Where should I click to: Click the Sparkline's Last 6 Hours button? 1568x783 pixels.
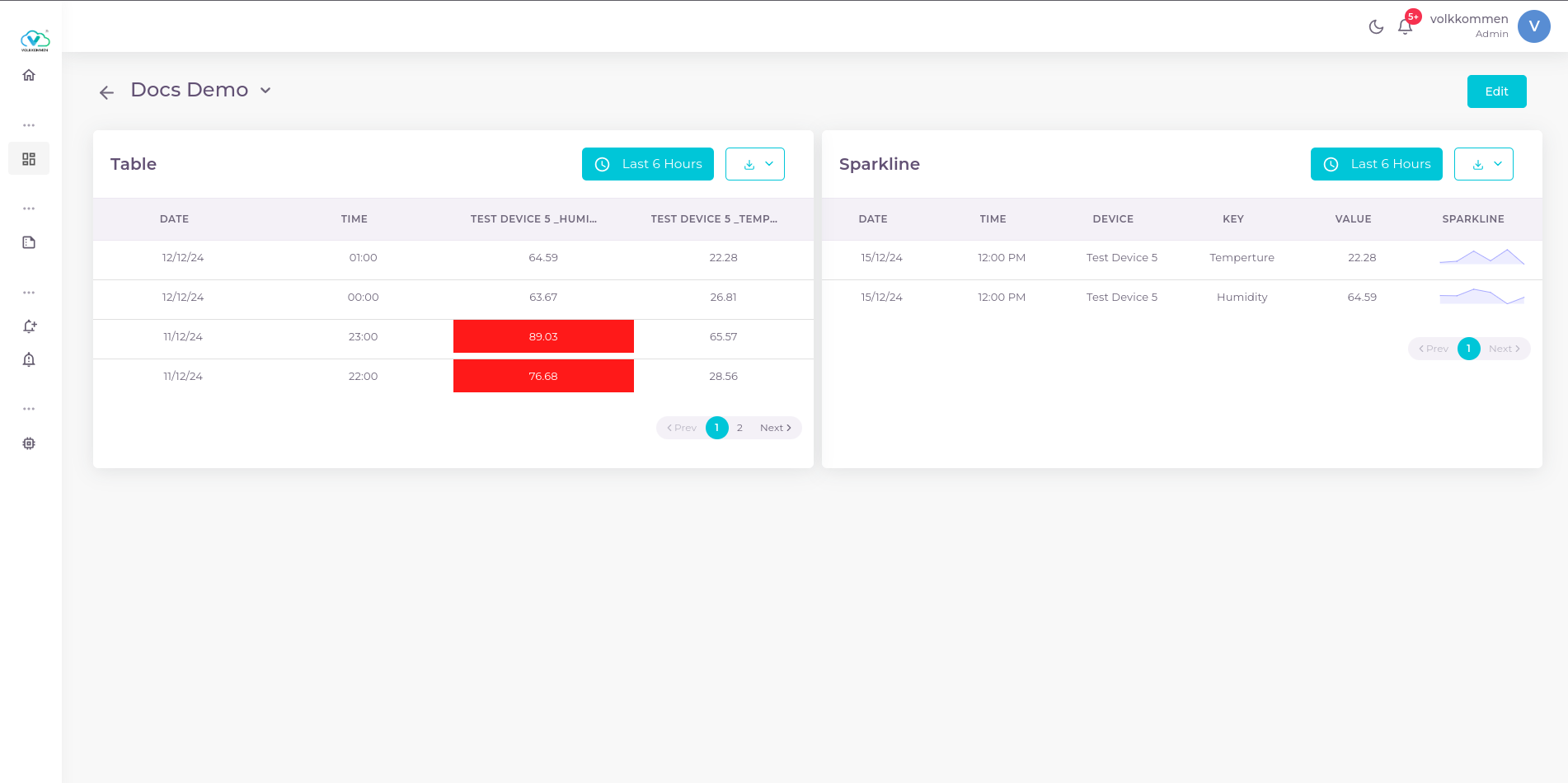[1377, 164]
